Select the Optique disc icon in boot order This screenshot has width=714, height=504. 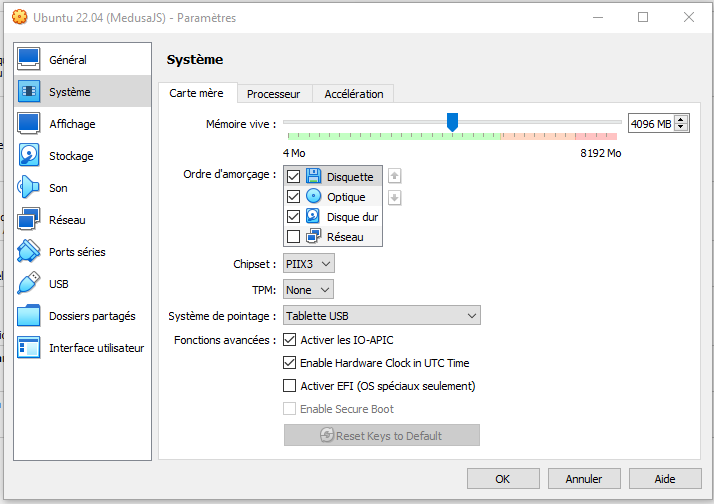pyautogui.click(x=313, y=196)
